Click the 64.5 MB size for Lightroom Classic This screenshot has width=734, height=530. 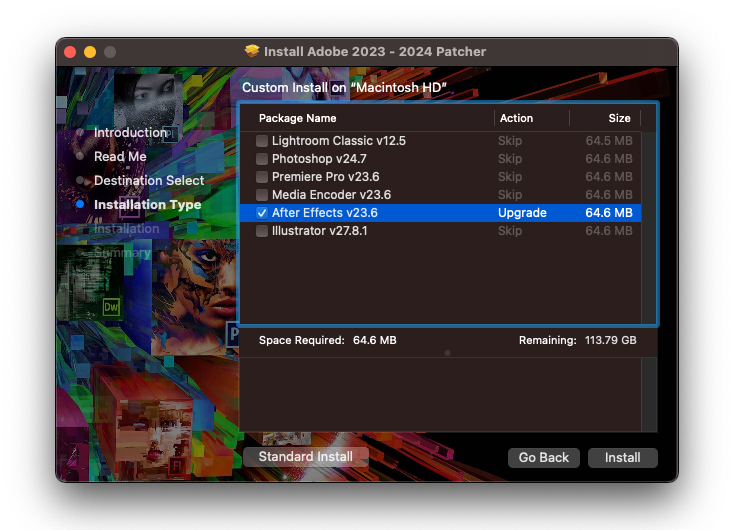(x=609, y=141)
